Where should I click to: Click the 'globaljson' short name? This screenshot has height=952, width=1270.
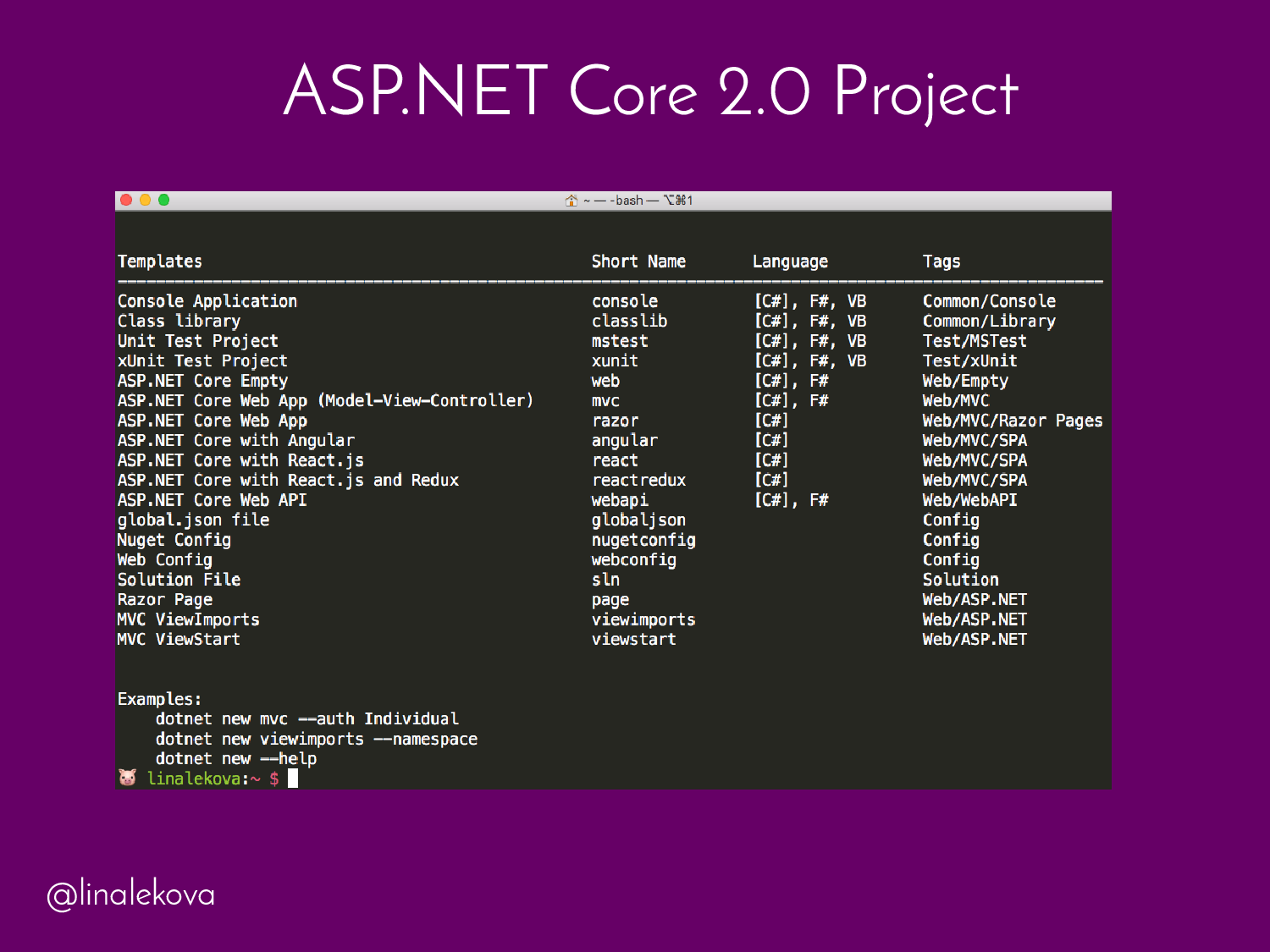[638, 520]
